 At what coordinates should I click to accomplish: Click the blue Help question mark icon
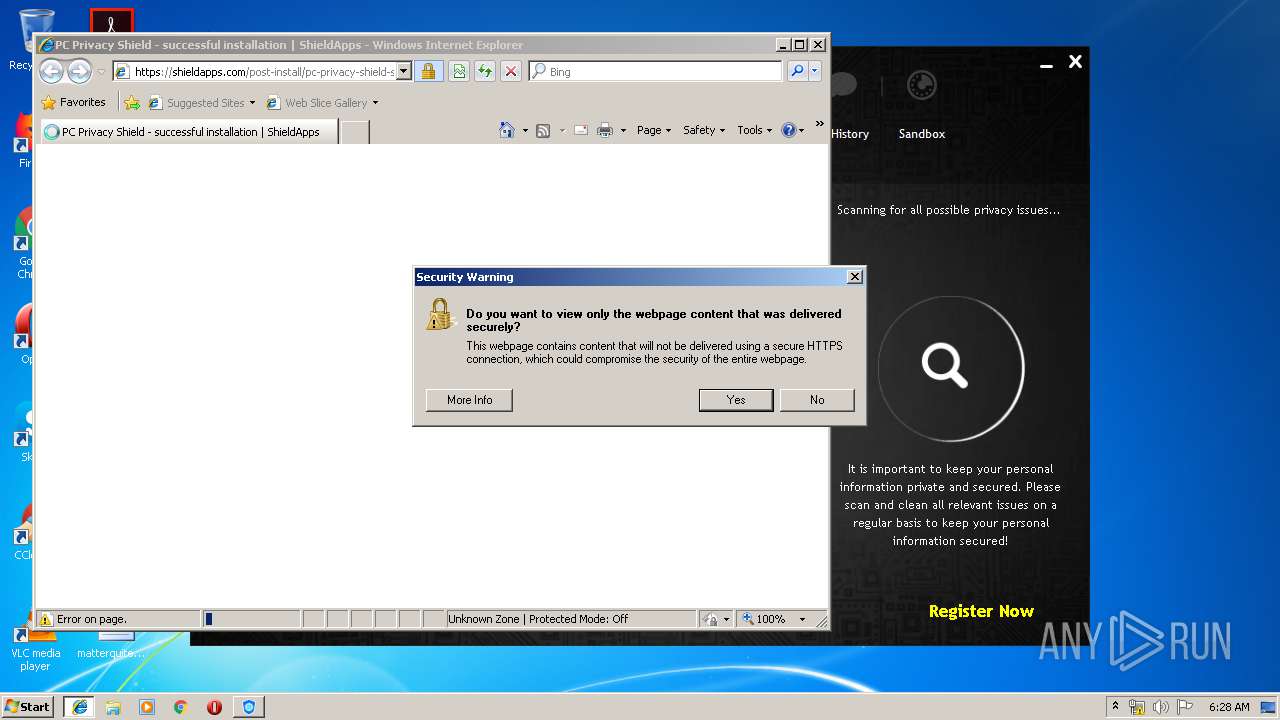pyautogui.click(x=788, y=130)
